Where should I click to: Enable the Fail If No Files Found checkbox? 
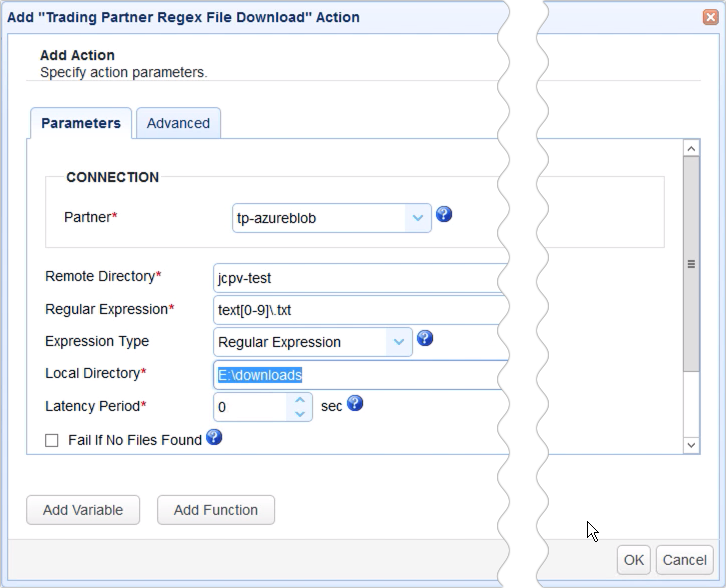[x=52, y=440]
